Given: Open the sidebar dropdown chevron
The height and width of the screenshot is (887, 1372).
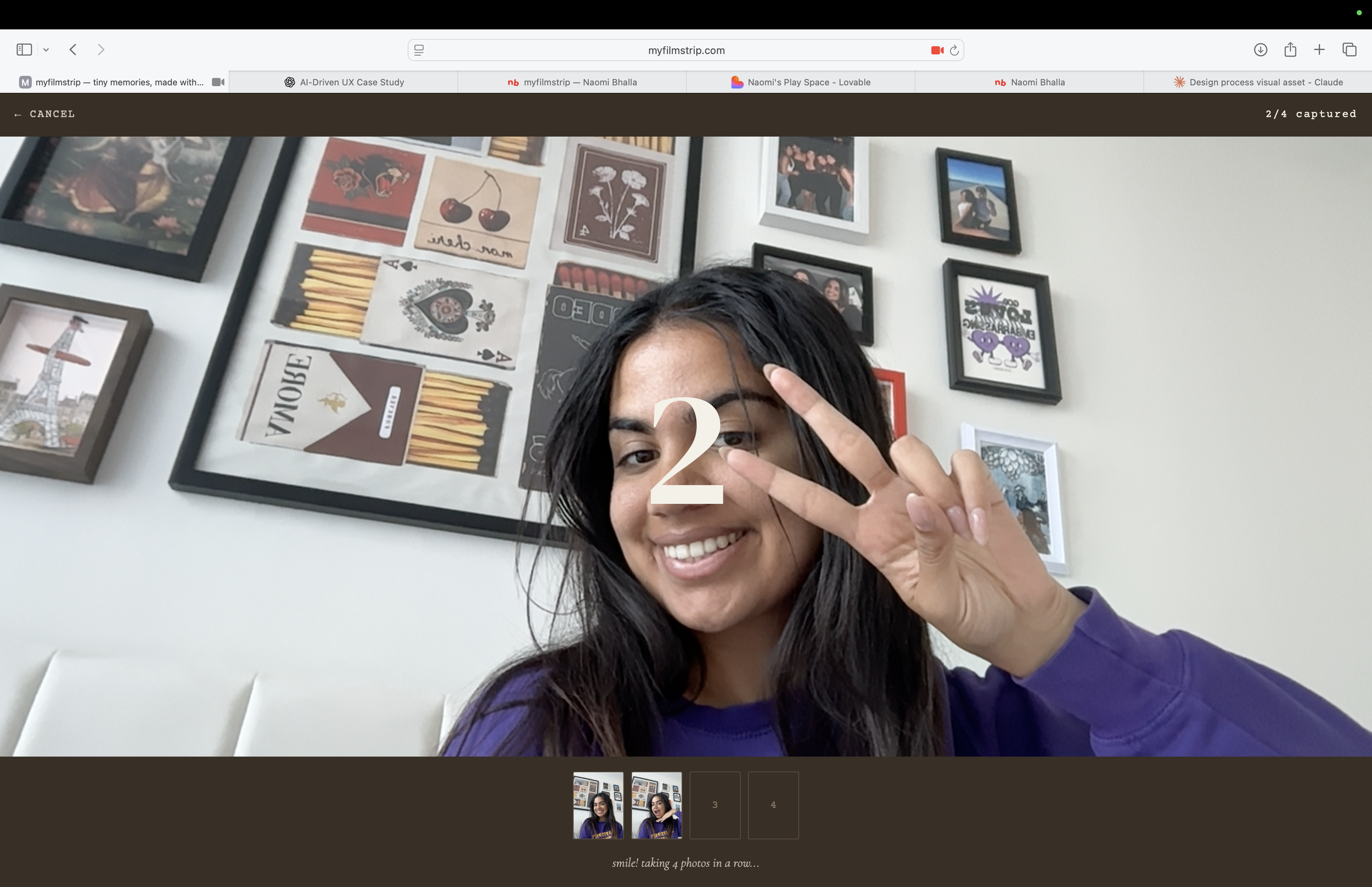Looking at the screenshot, I should point(46,50).
